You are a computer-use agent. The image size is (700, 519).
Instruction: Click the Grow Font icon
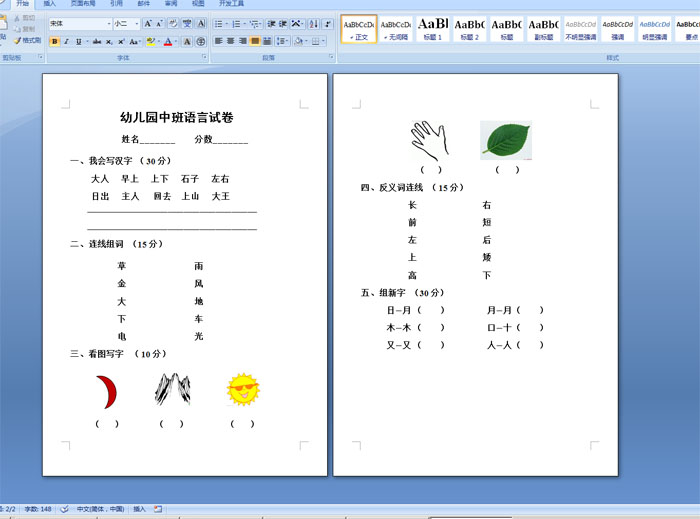[148, 24]
